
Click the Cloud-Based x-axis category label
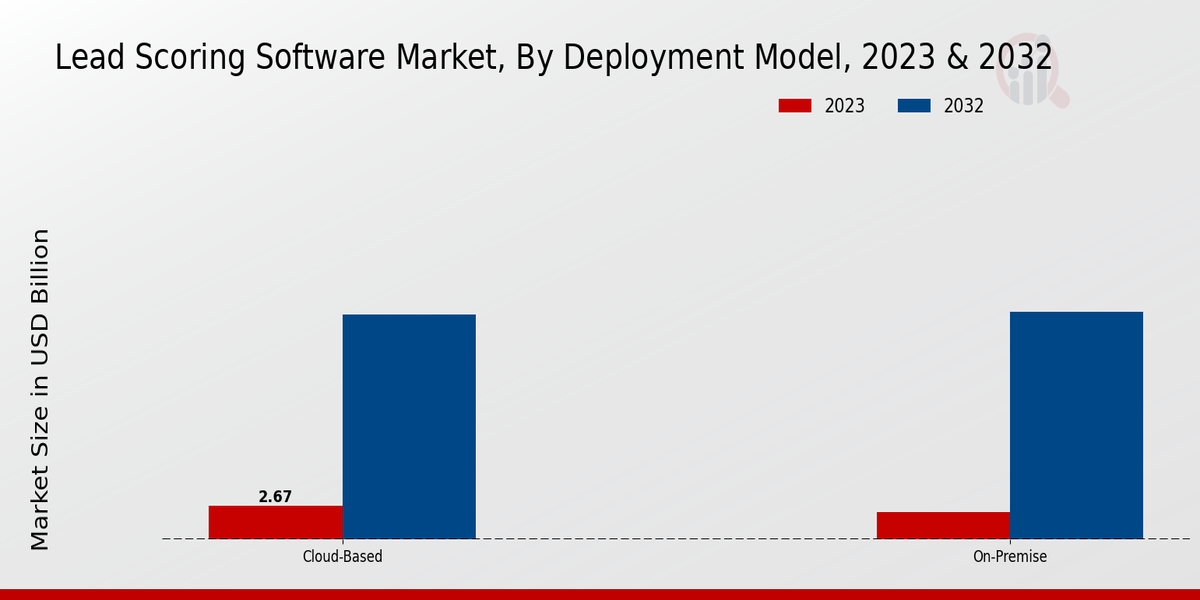[x=342, y=557]
